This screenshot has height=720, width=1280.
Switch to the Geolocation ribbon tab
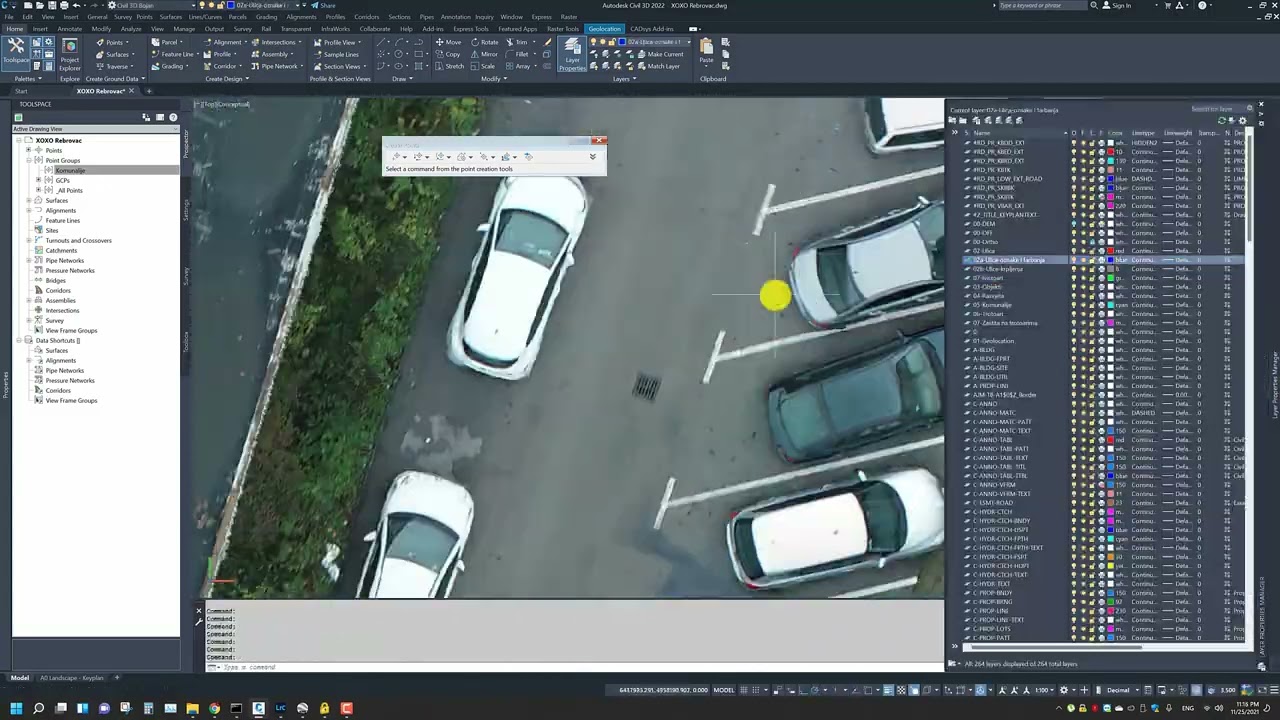[x=604, y=29]
